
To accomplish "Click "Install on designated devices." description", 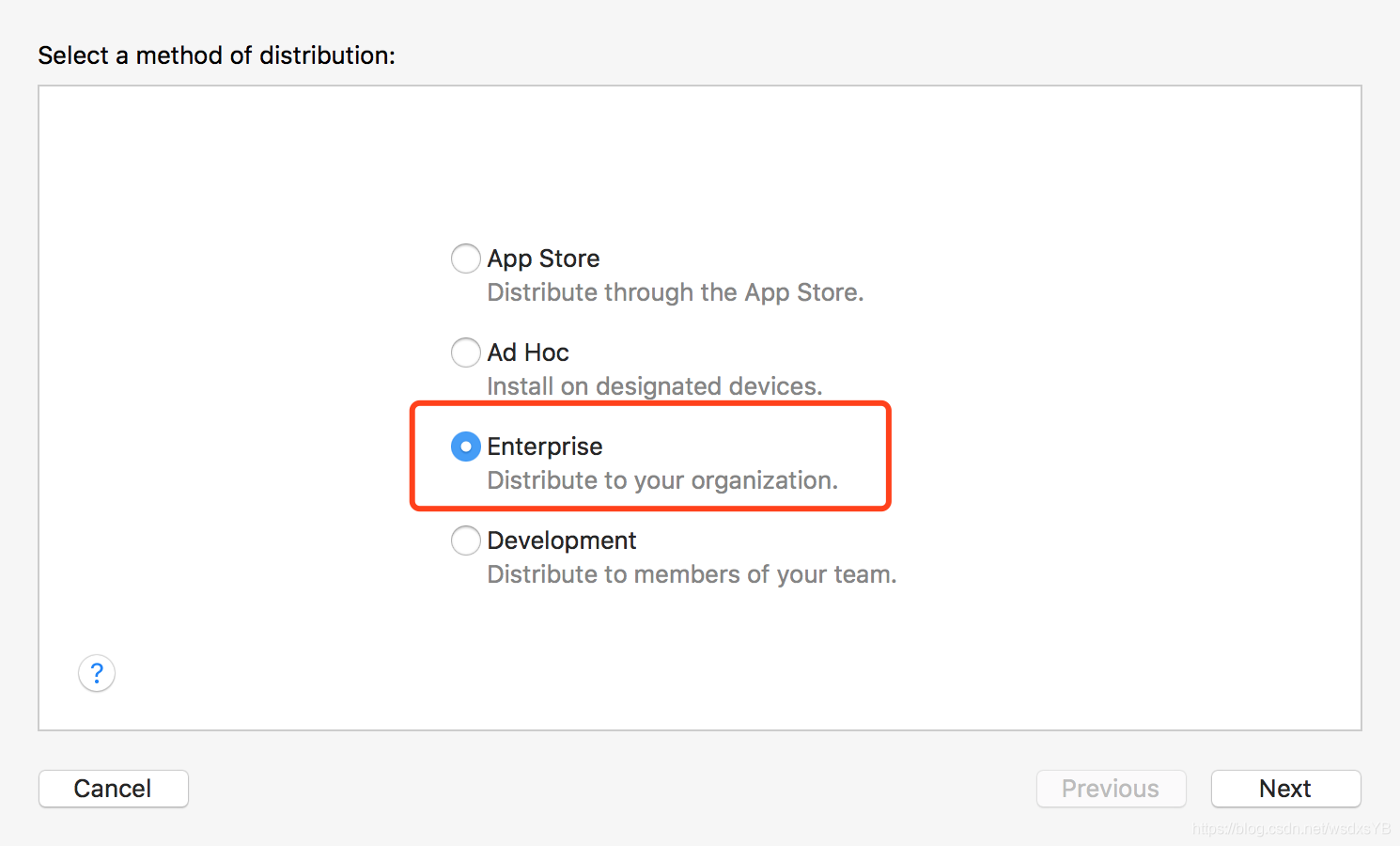I will pyautogui.click(x=654, y=386).
